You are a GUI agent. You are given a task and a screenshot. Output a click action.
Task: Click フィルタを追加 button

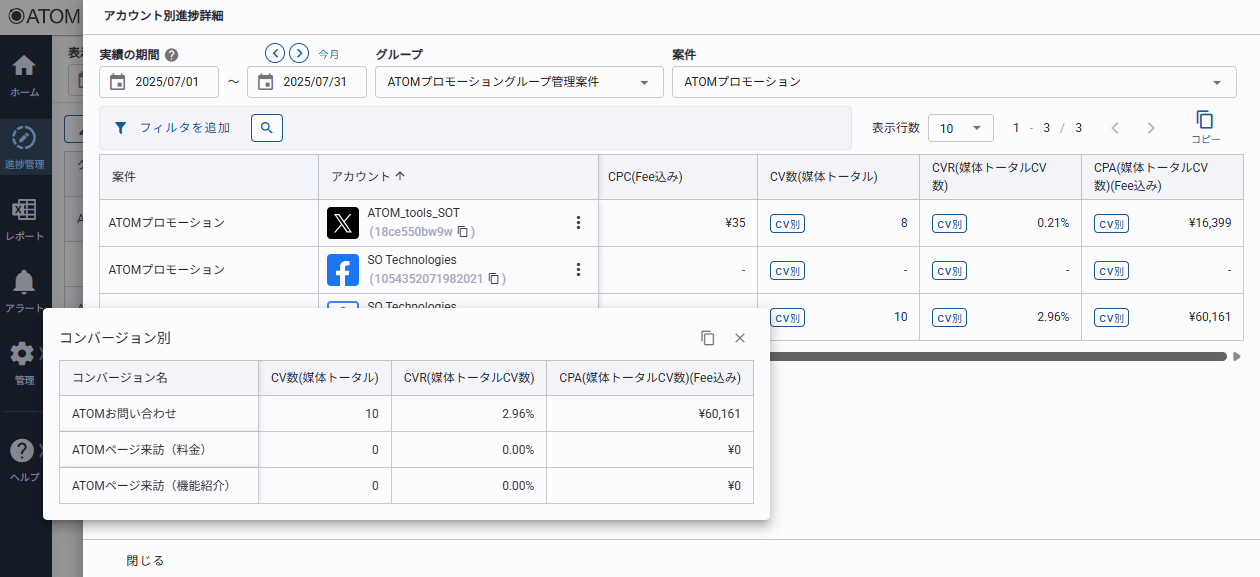[x=172, y=128]
